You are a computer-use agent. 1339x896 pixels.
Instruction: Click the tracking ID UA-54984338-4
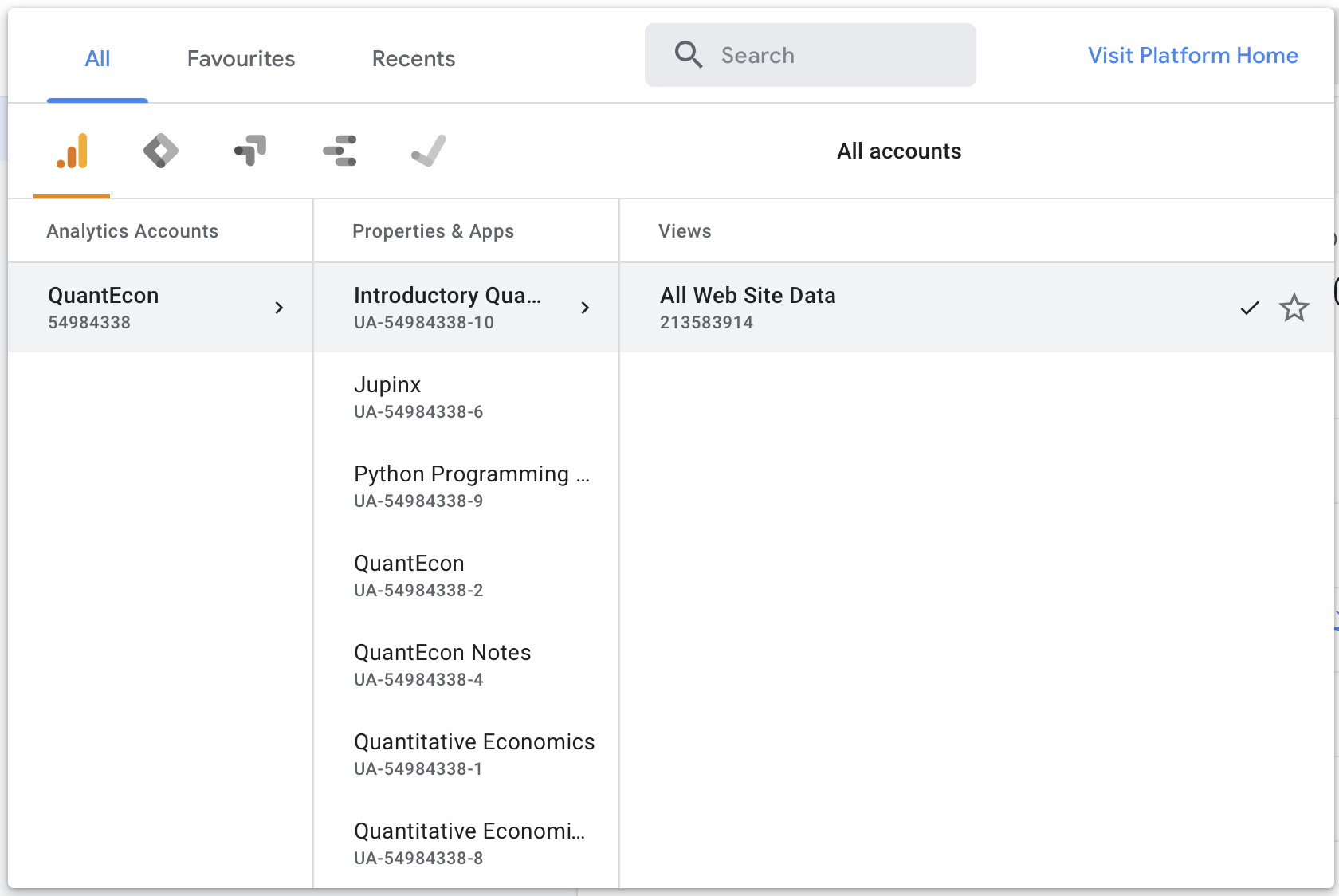418,679
